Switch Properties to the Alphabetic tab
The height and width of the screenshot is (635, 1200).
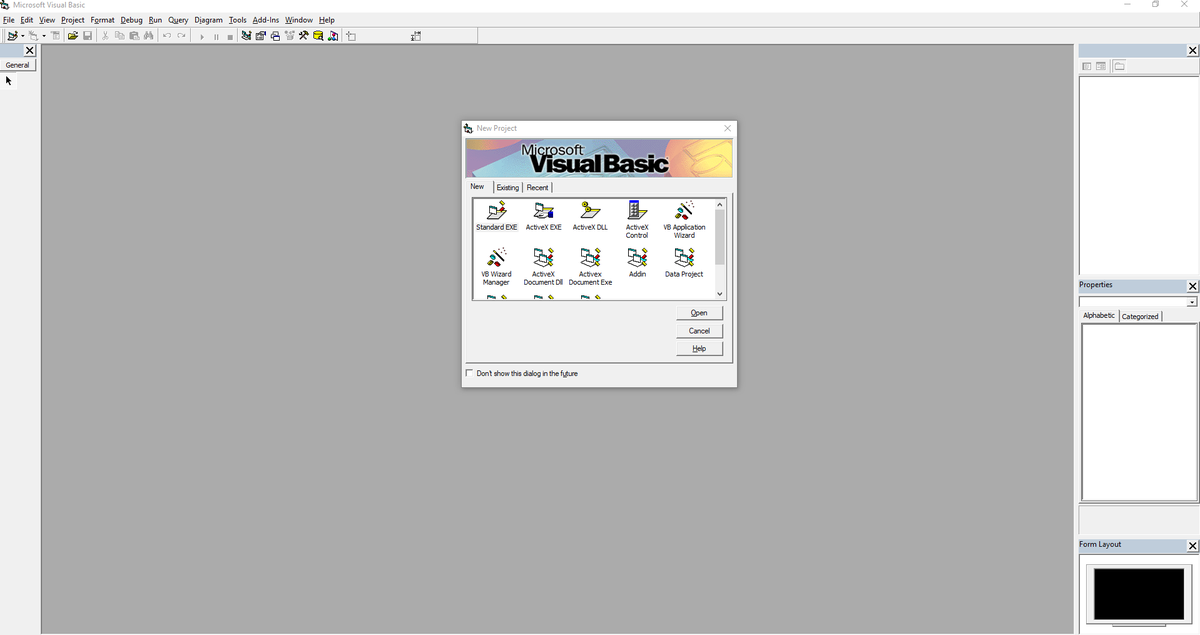1099,315
